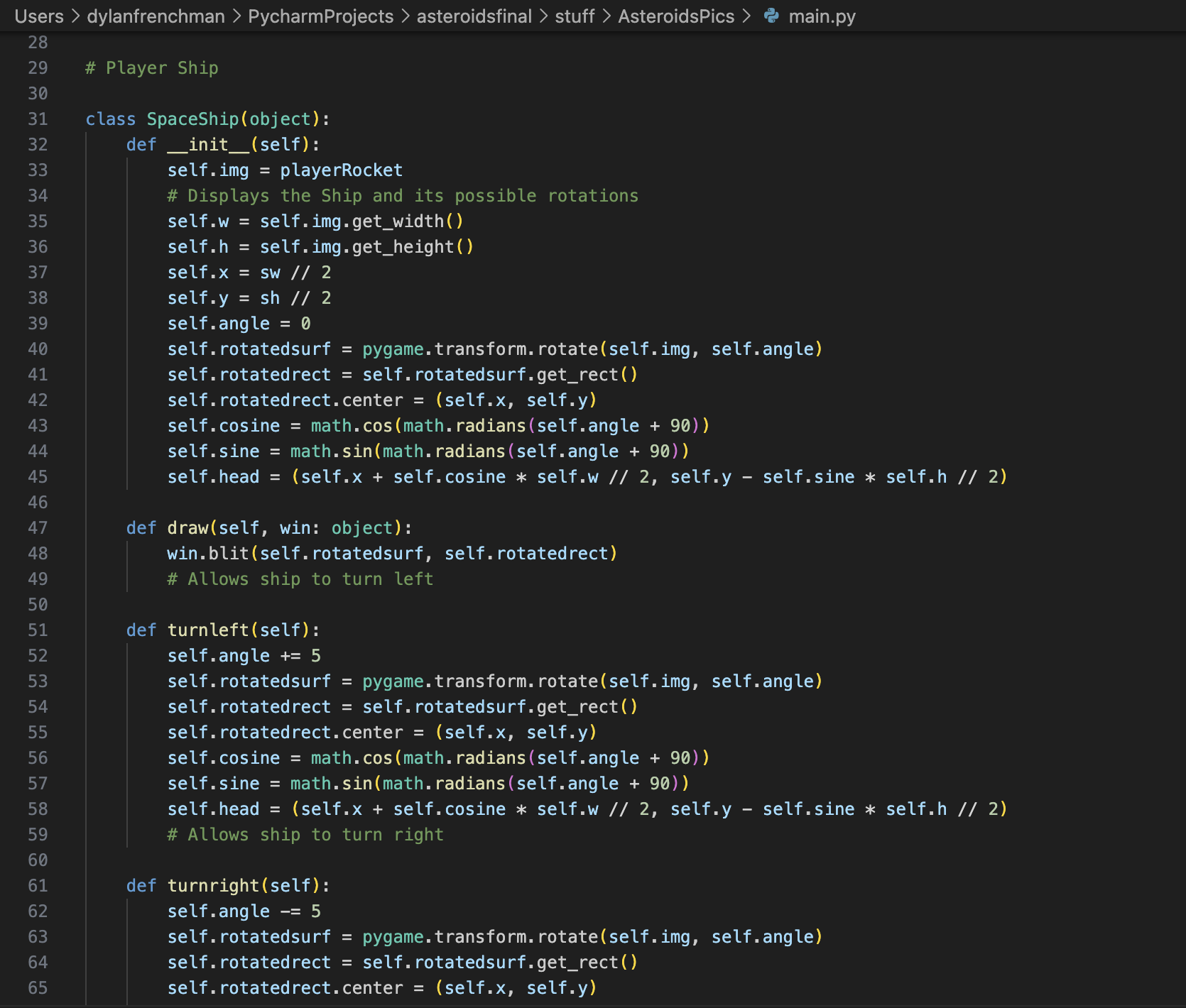The height and width of the screenshot is (1008, 1186).
Task: Open the AsteroidsPics breadcrumb folder
Action: tap(676, 16)
